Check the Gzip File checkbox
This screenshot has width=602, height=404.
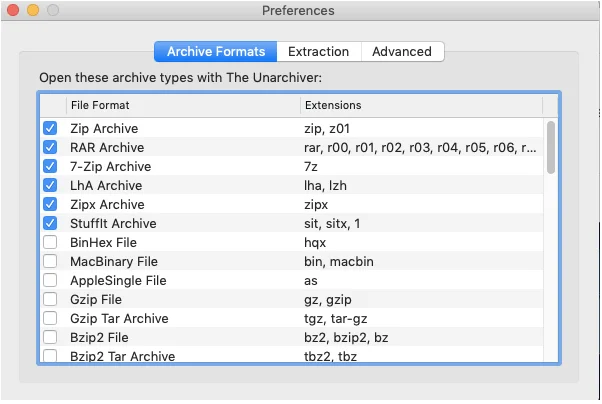(50, 300)
